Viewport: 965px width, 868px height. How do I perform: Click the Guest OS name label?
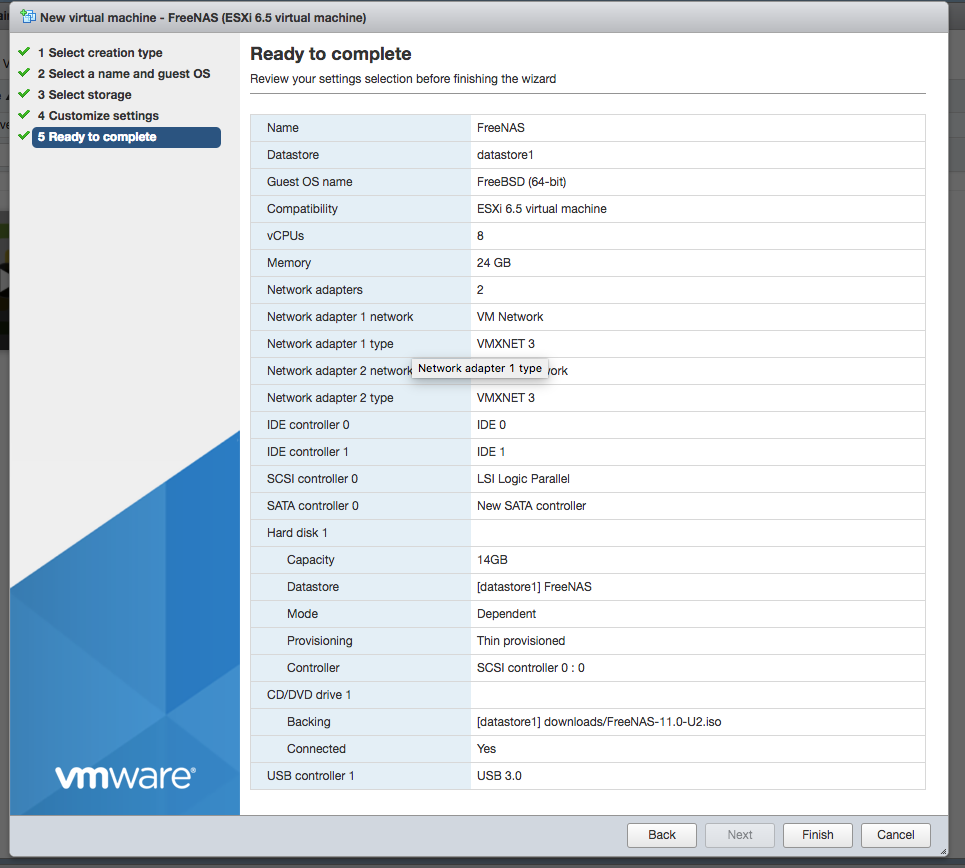pos(310,182)
